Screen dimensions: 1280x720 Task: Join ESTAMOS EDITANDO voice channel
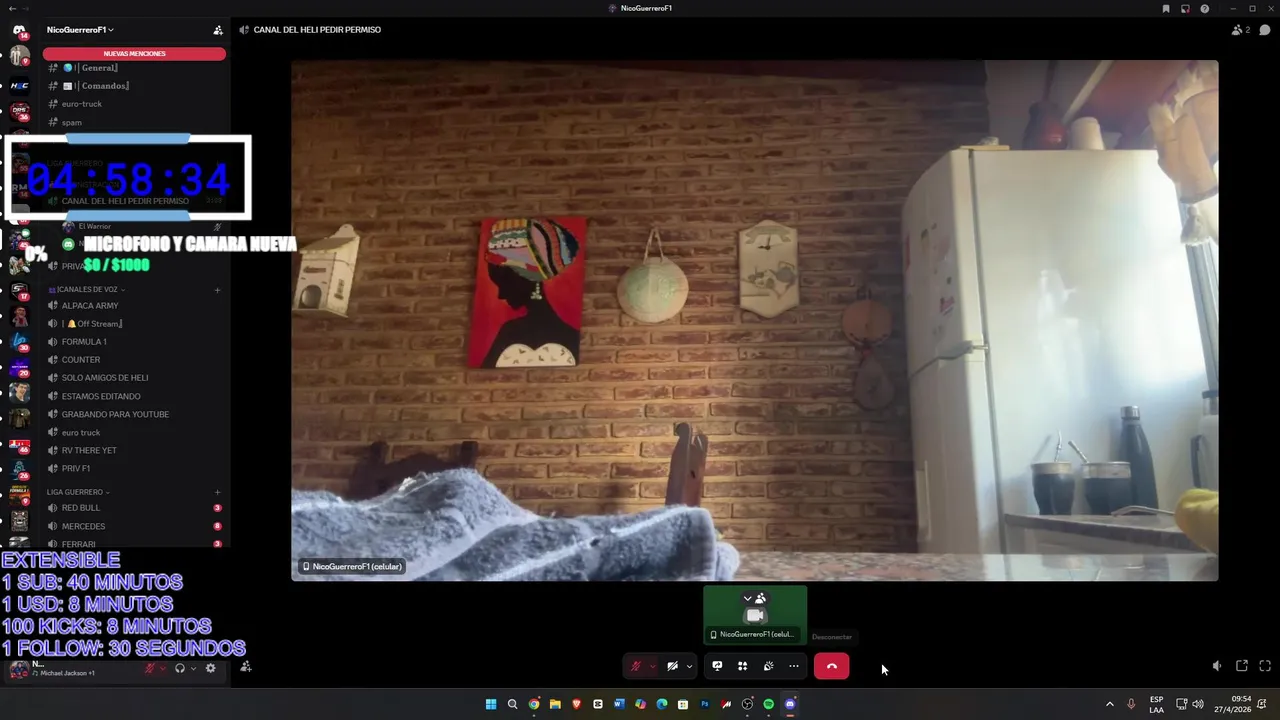(x=134, y=396)
